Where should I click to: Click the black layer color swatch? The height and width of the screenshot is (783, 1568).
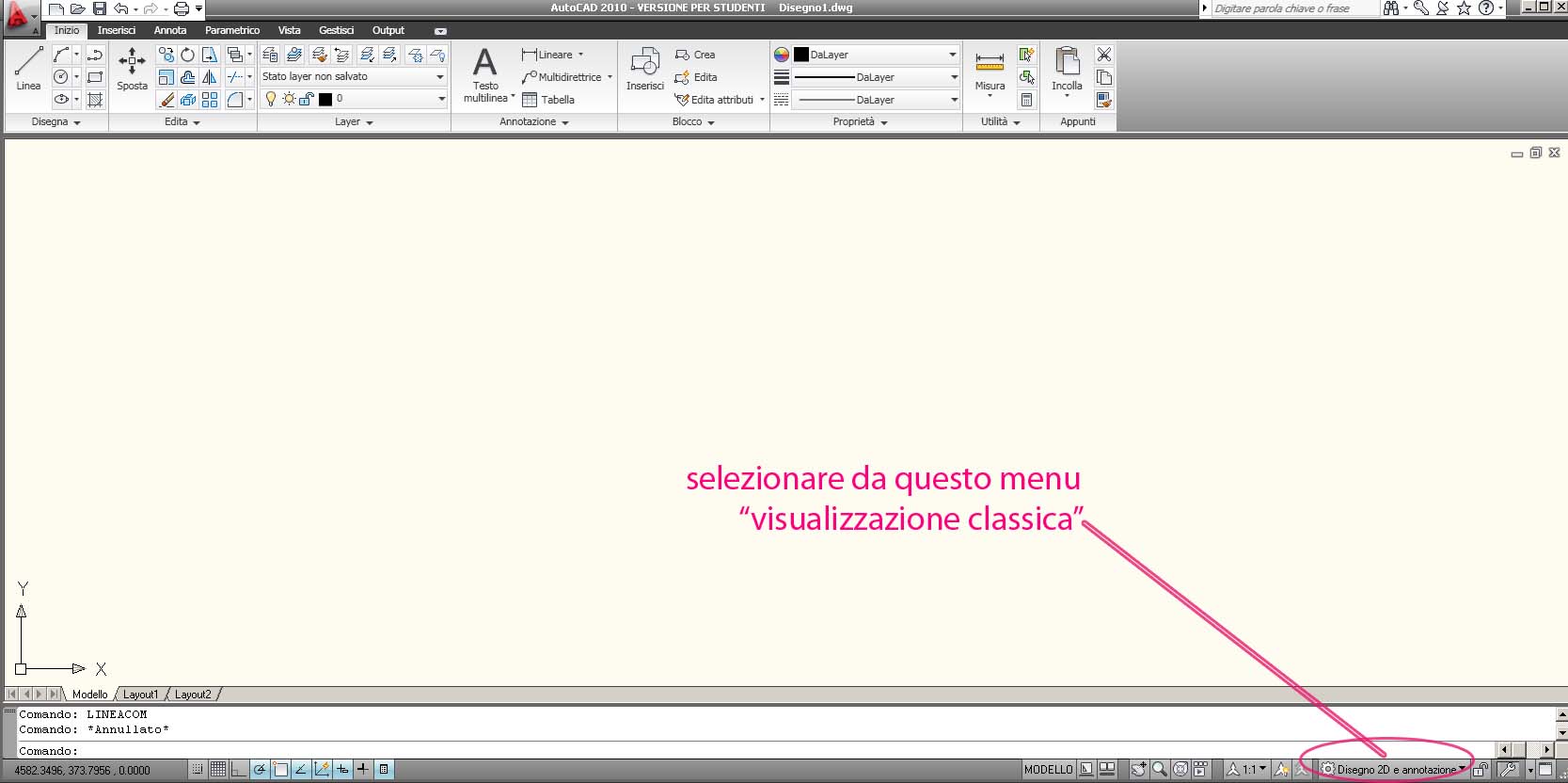tap(325, 99)
